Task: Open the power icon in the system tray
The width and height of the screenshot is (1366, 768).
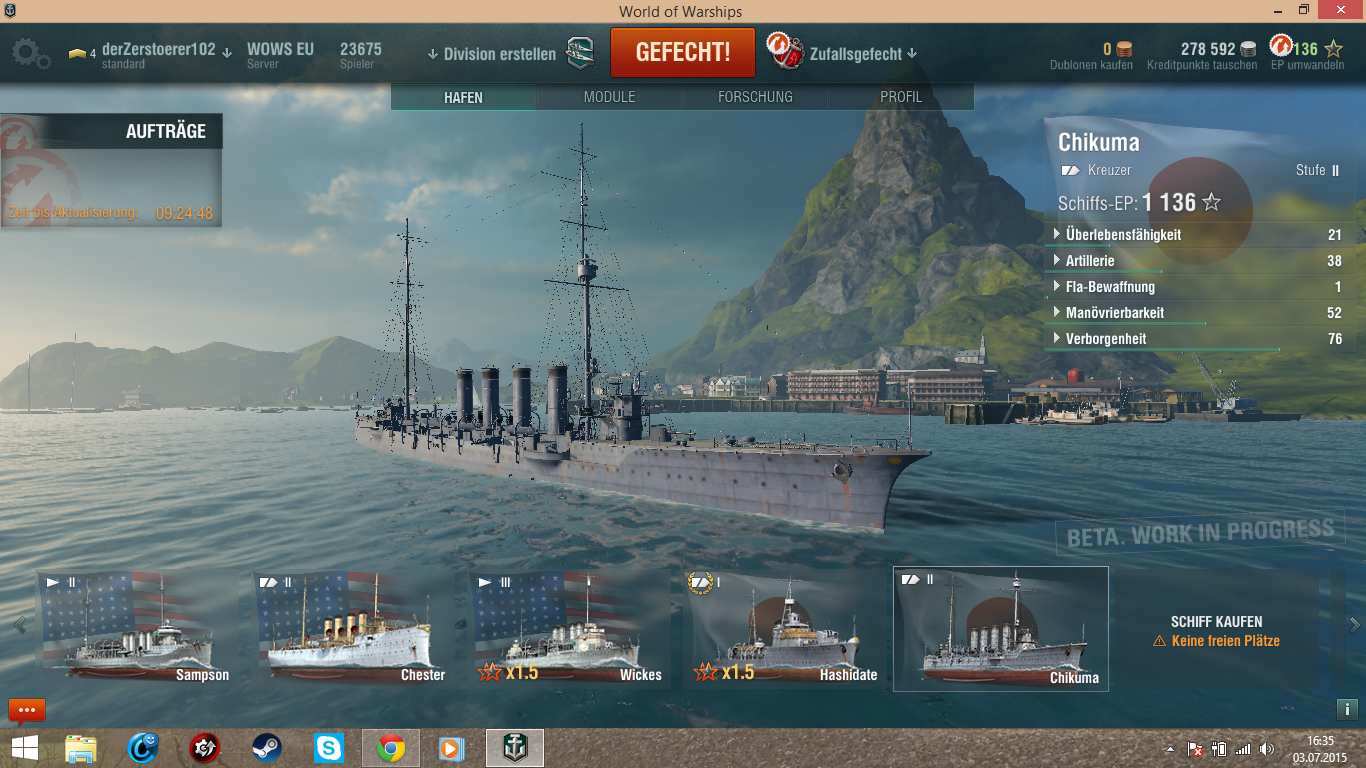Action: (1218, 749)
